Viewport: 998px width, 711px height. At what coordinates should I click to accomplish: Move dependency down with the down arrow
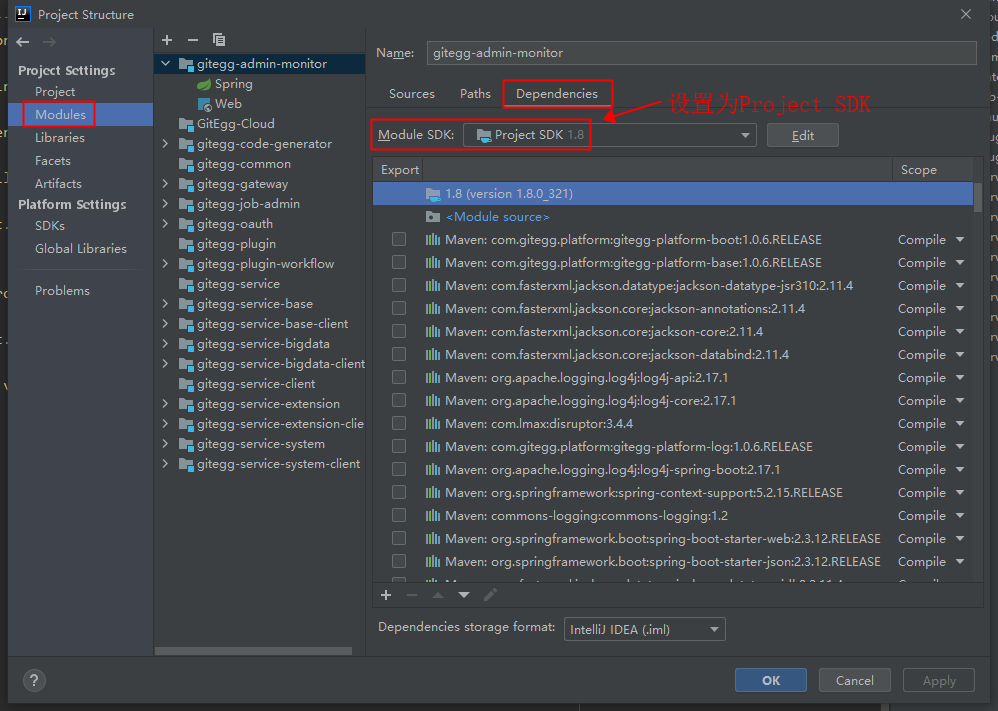point(464,595)
